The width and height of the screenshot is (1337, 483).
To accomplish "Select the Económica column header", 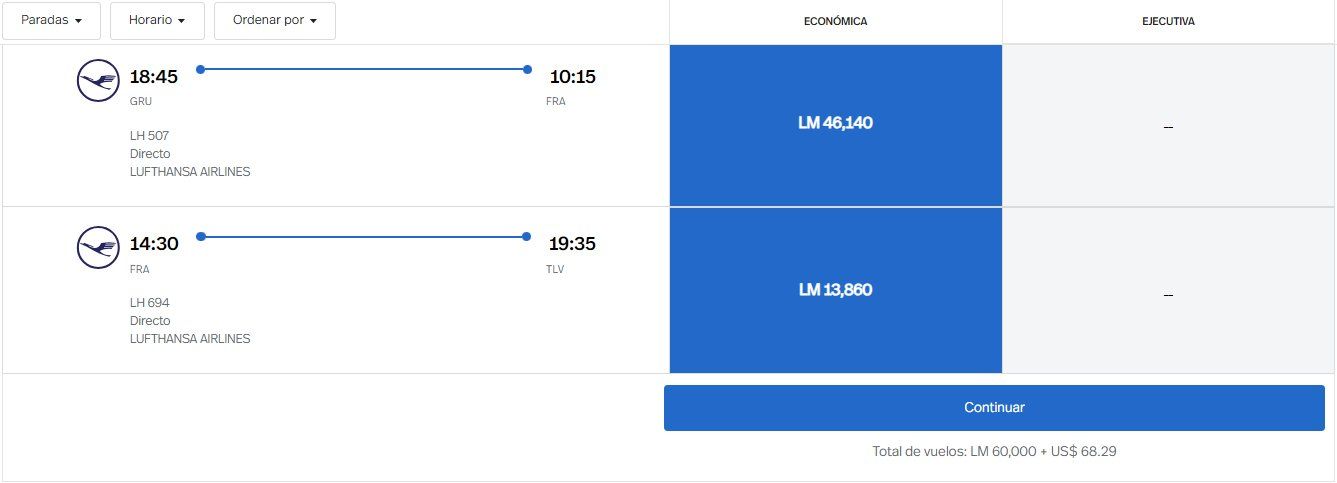I will [x=835, y=21].
